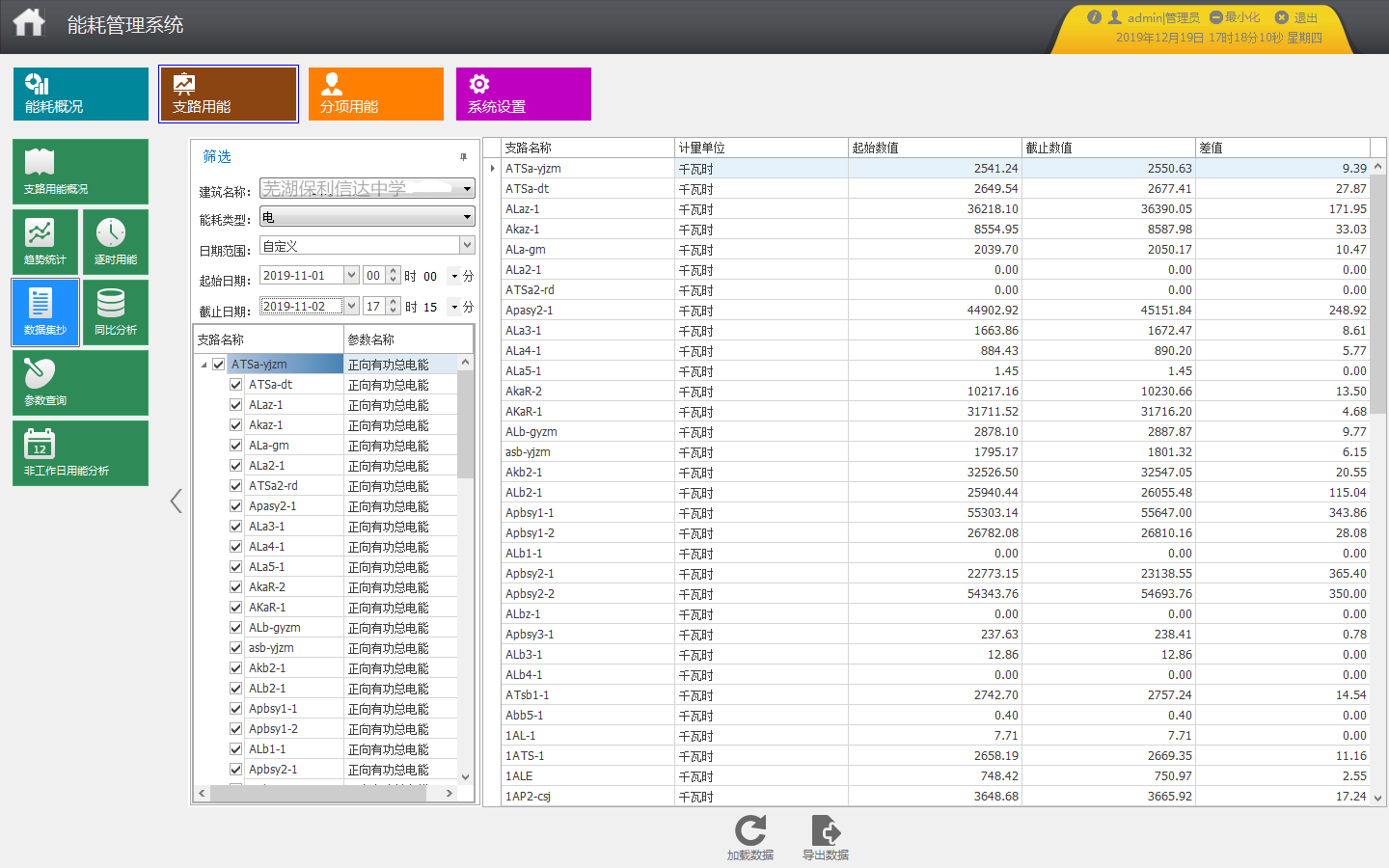This screenshot has width=1389, height=868.
Task: Click the 最小化 text link
Action: [x=1242, y=17]
